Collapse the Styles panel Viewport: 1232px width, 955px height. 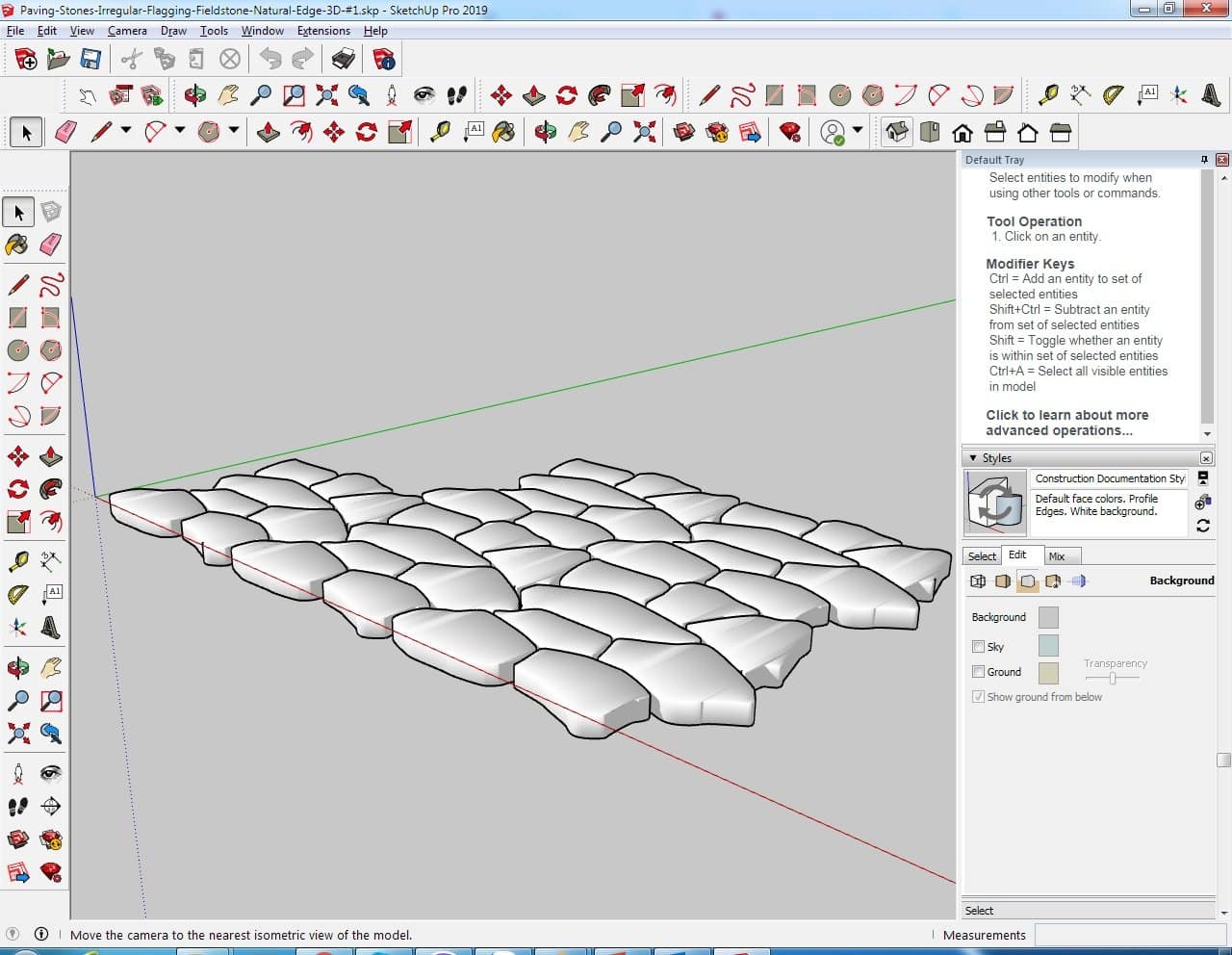pyautogui.click(x=973, y=458)
